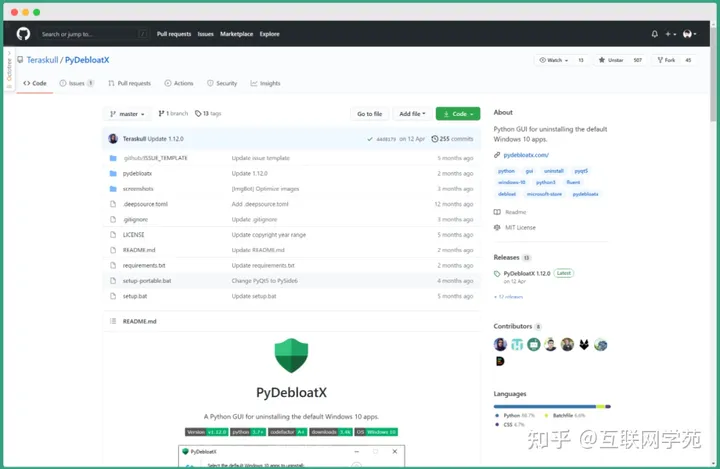Click the README.md outline list icon
This screenshot has height=469, width=720.
(113, 321)
